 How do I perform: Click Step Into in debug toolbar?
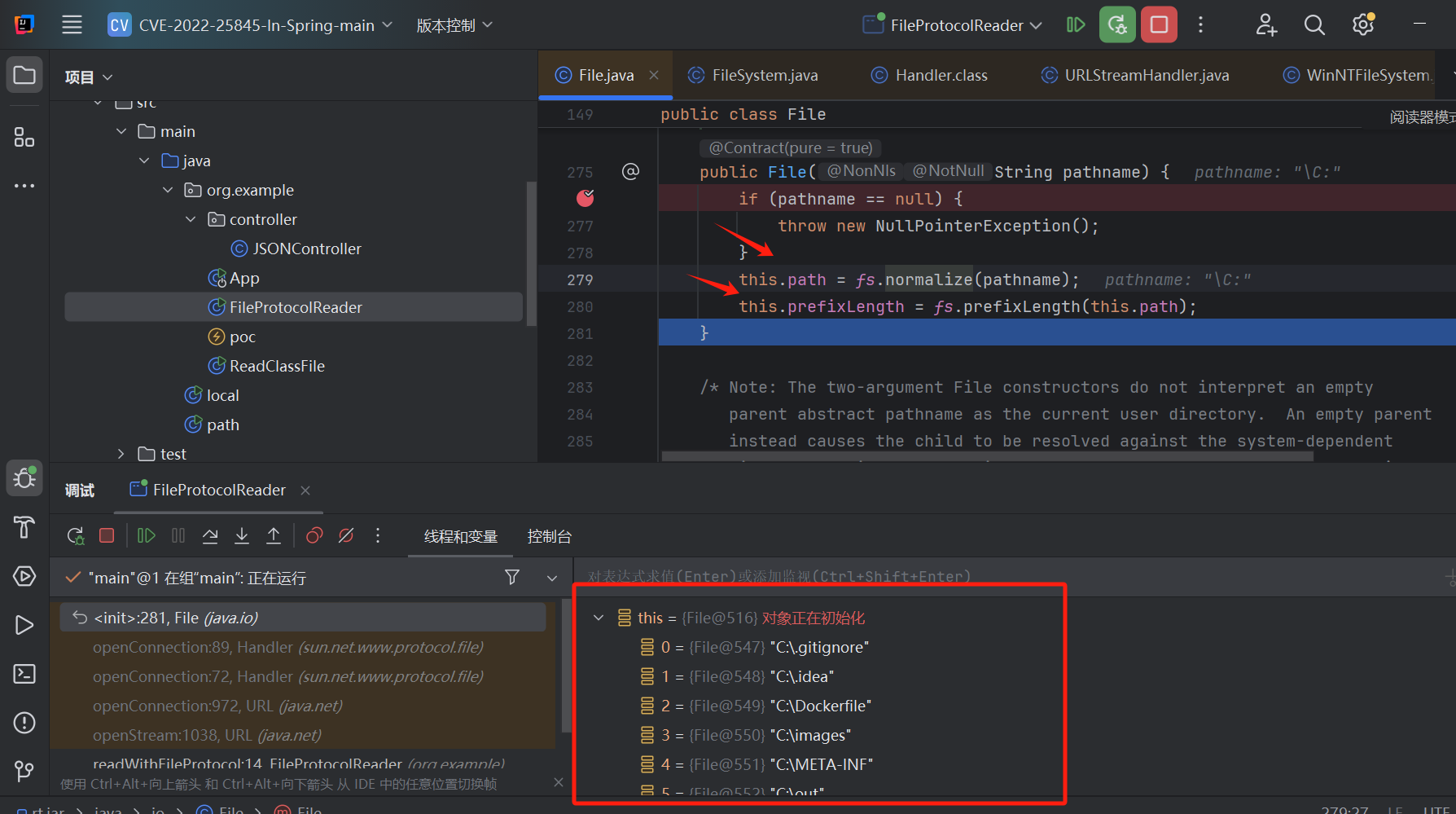[x=242, y=535]
